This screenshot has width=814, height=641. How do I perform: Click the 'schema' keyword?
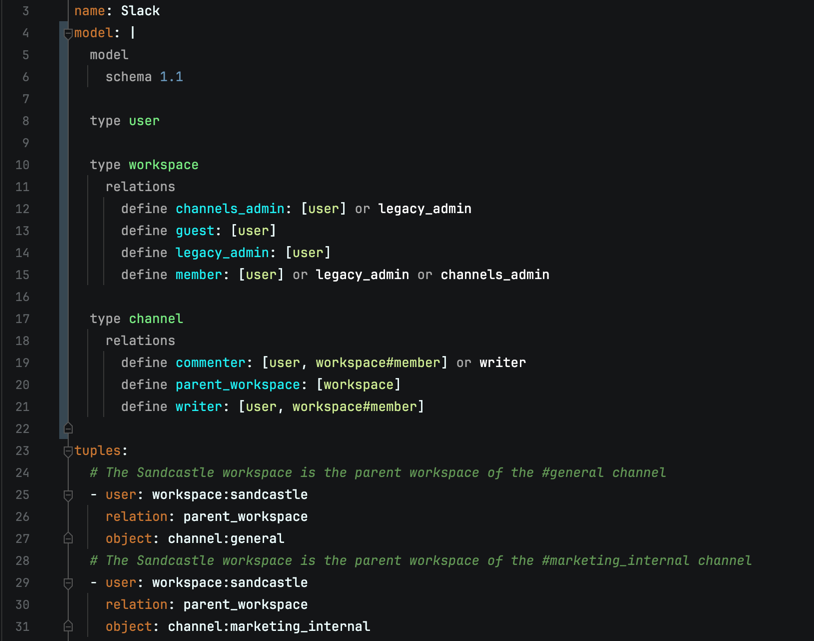click(x=129, y=77)
